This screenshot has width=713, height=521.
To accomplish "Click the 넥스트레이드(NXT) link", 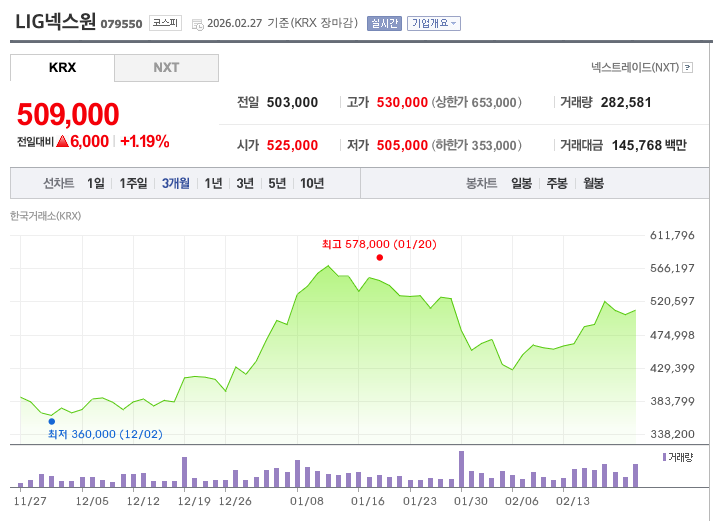I will tap(635, 68).
